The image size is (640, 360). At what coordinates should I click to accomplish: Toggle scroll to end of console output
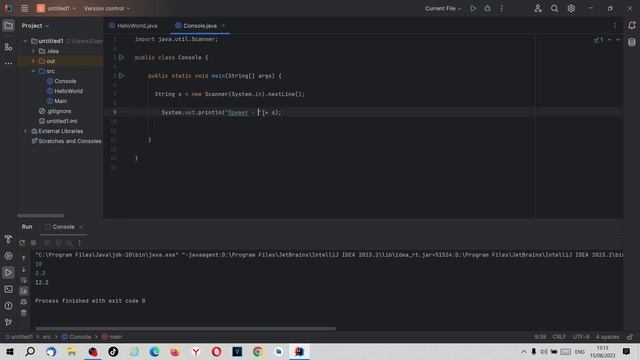24,291
